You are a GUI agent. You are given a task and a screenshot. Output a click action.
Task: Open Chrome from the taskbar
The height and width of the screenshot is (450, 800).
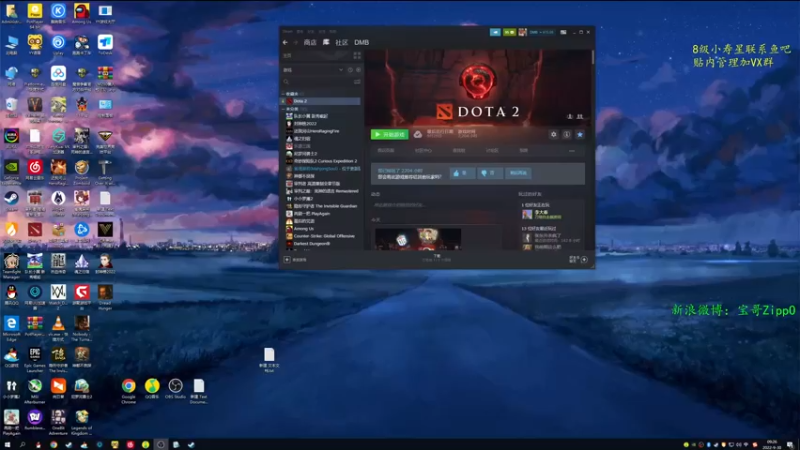(x=53, y=444)
